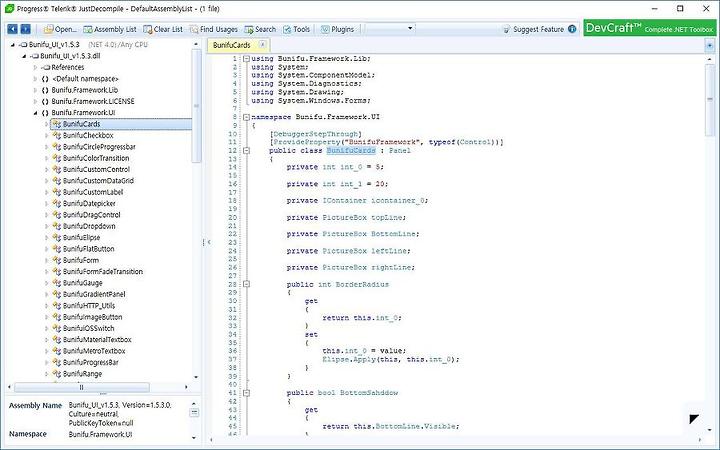This screenshot has width=720, height=450.
Task: Click the BunifuHTTP_Utils class icon
Action: tap(56, 305)
